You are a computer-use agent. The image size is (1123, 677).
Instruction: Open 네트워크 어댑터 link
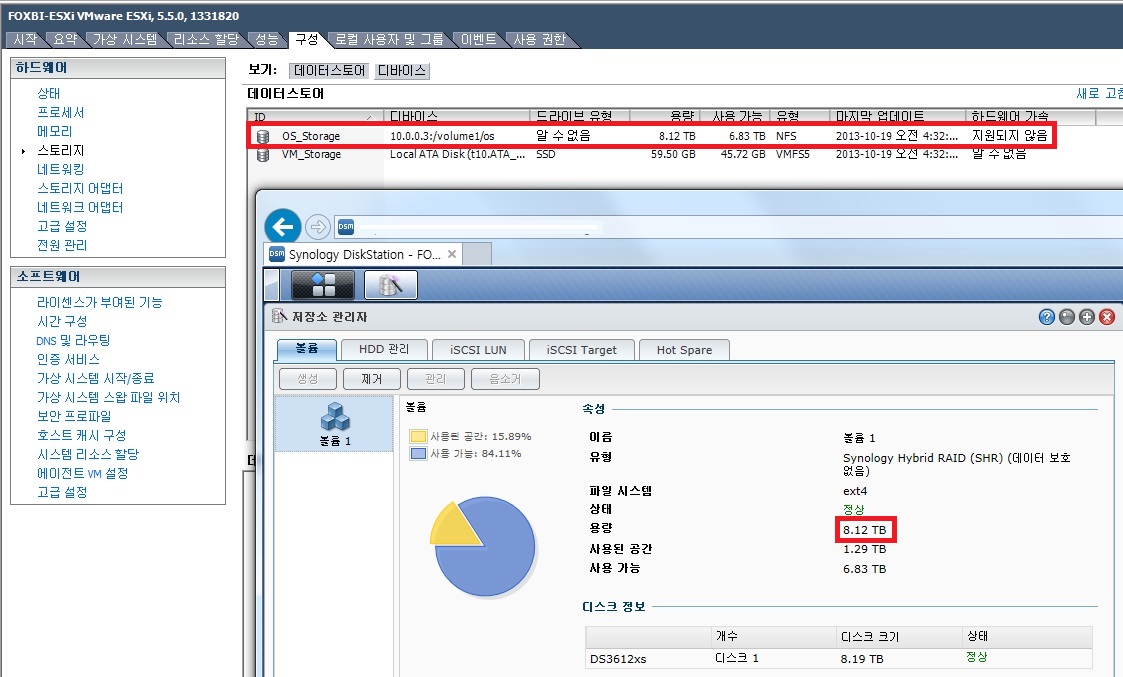coord(80,207)
